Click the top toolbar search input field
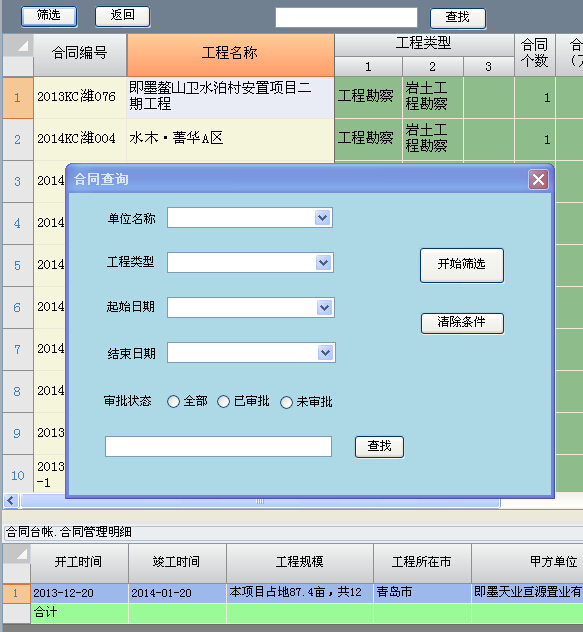583x632 pixels. point(346,18)
